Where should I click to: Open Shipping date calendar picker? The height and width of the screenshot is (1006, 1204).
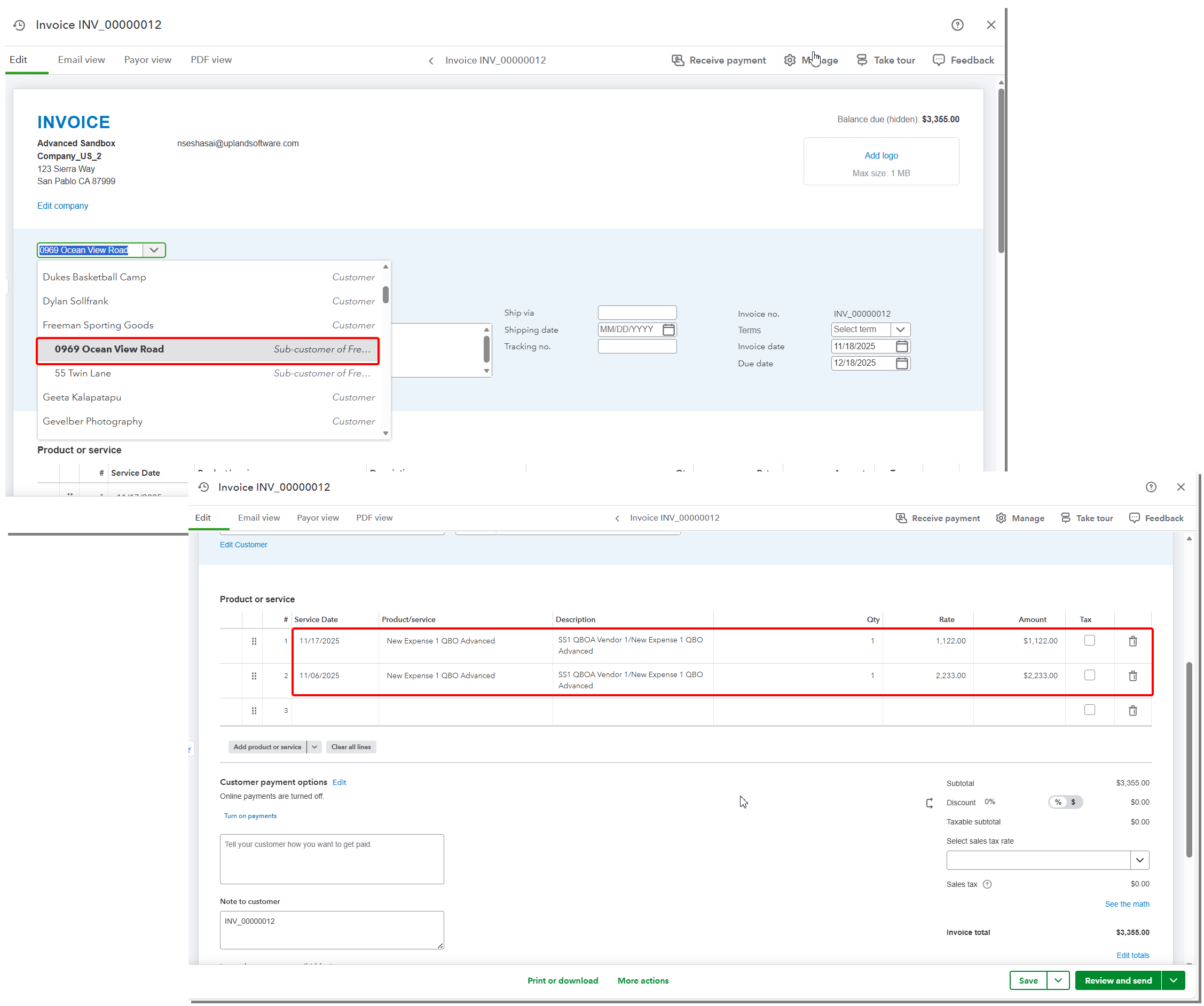pos(668,329)
